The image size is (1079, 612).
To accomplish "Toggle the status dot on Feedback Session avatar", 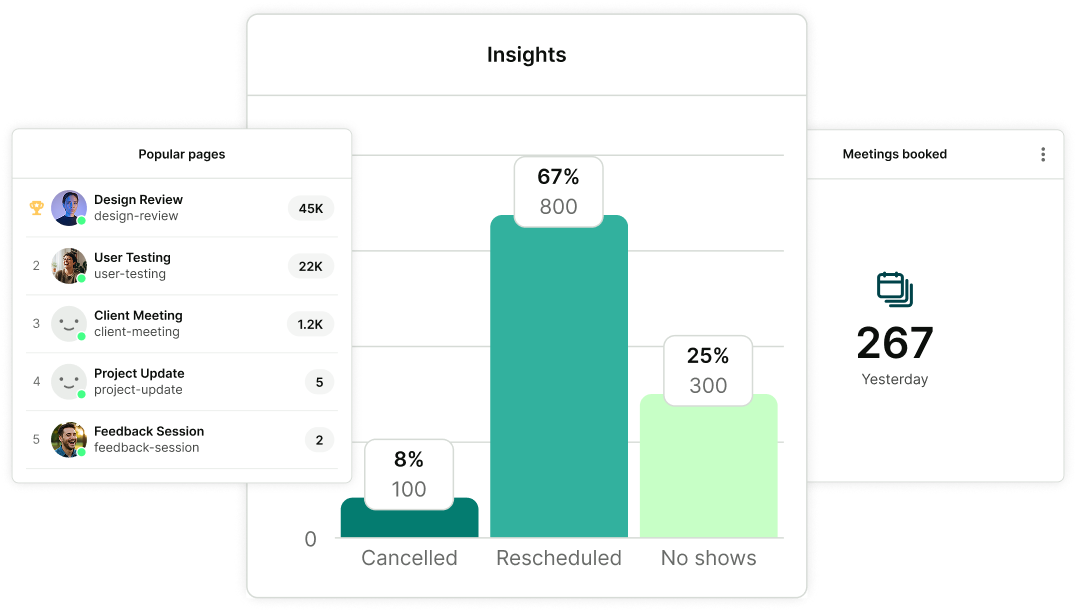I will 80,451.
